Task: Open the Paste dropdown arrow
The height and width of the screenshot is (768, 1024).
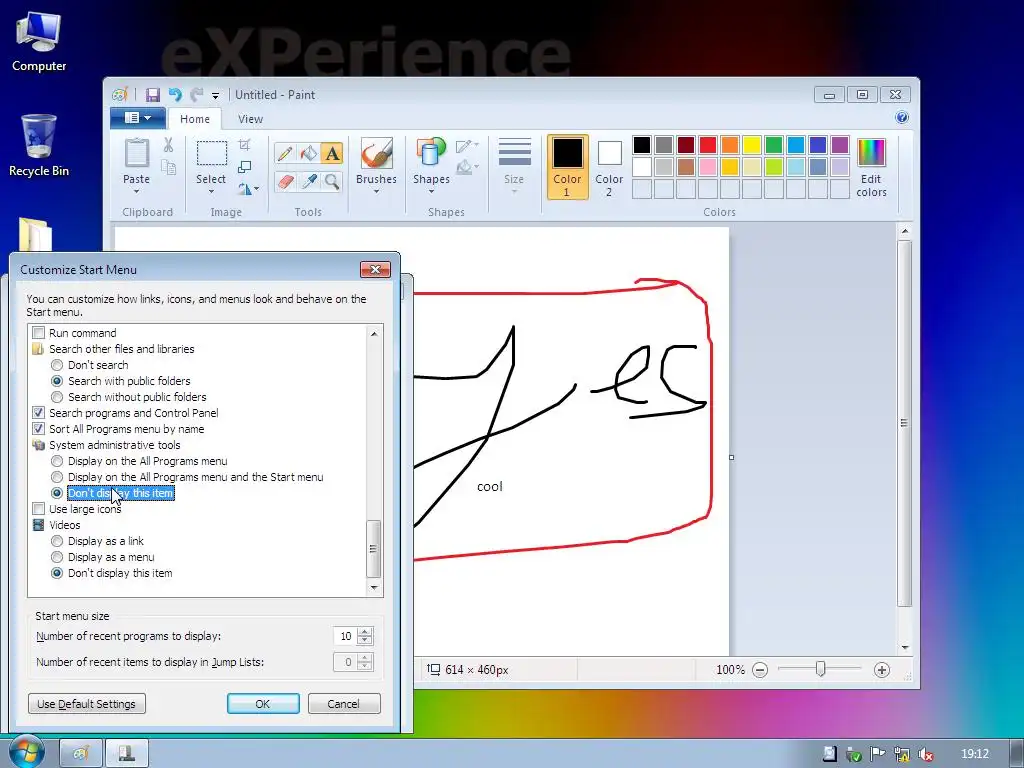Action: pos(136,192)
